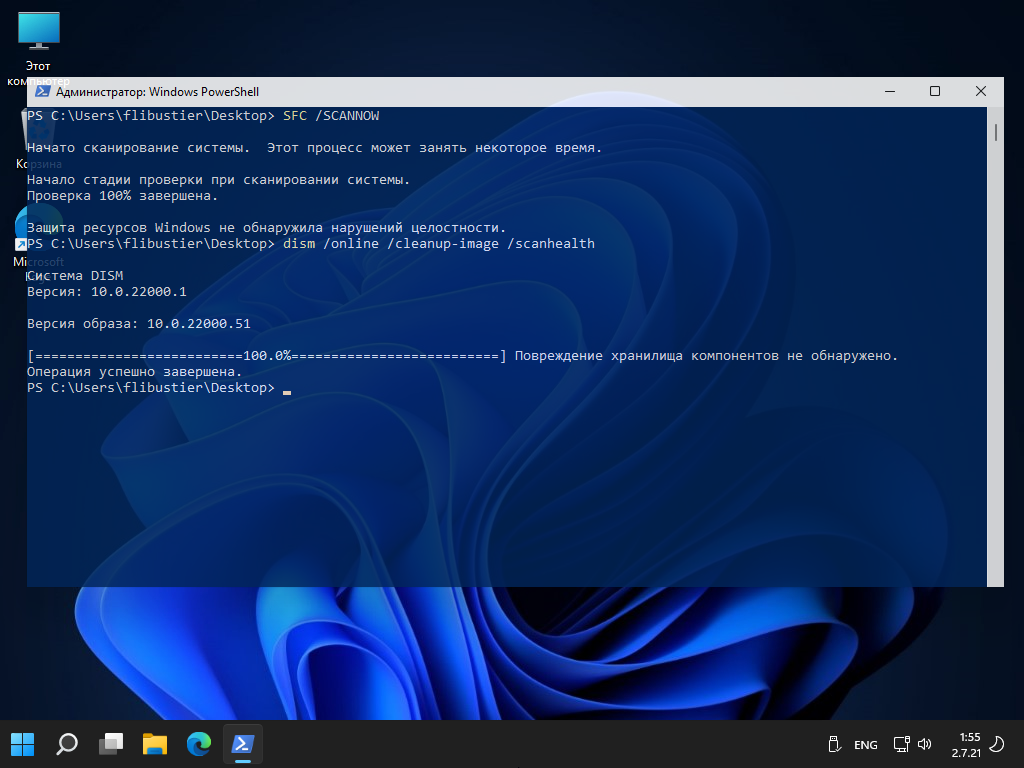Open PowerShell window system menu icon
The width and height of the screenshot is (1024, 768).
(43, 92)
